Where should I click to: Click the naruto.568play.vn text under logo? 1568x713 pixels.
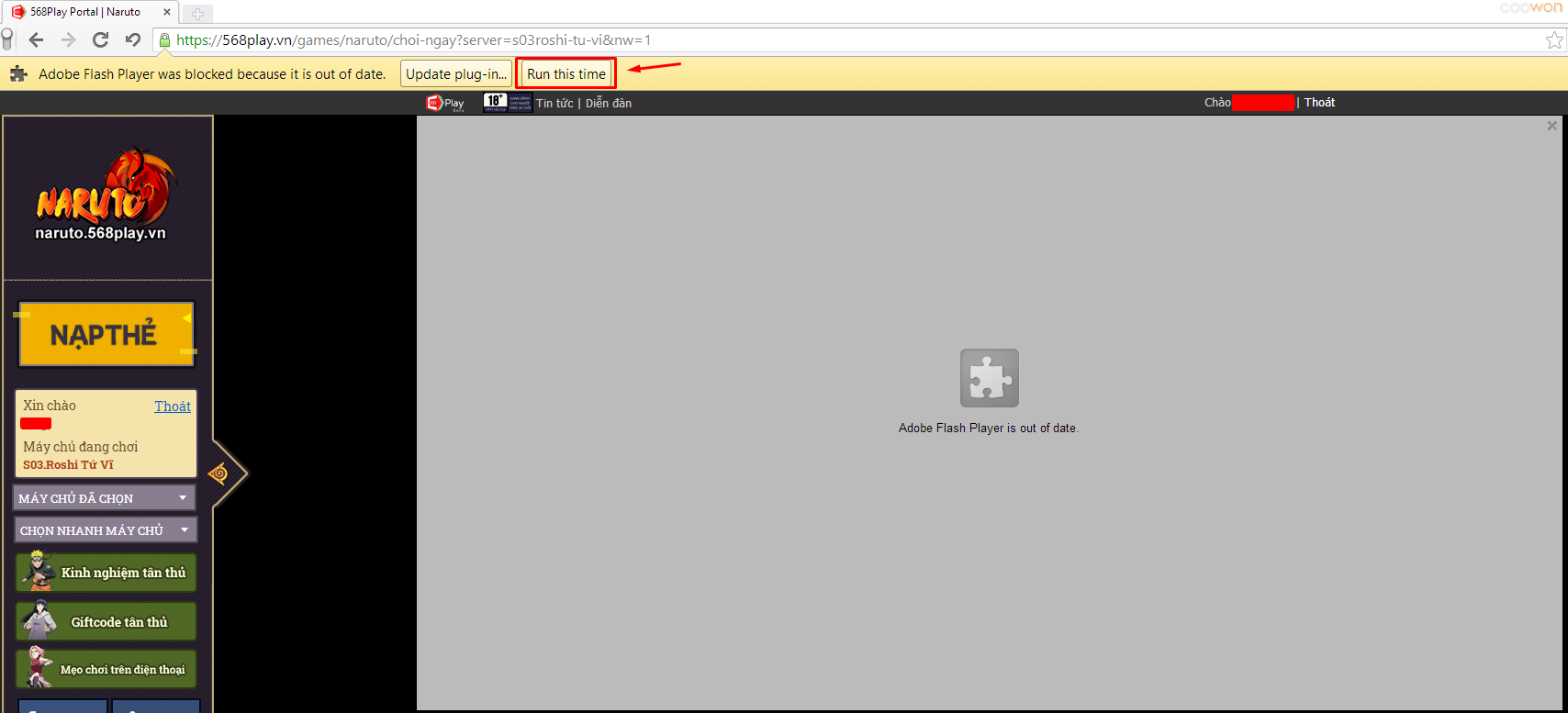[x=100, y=233]
